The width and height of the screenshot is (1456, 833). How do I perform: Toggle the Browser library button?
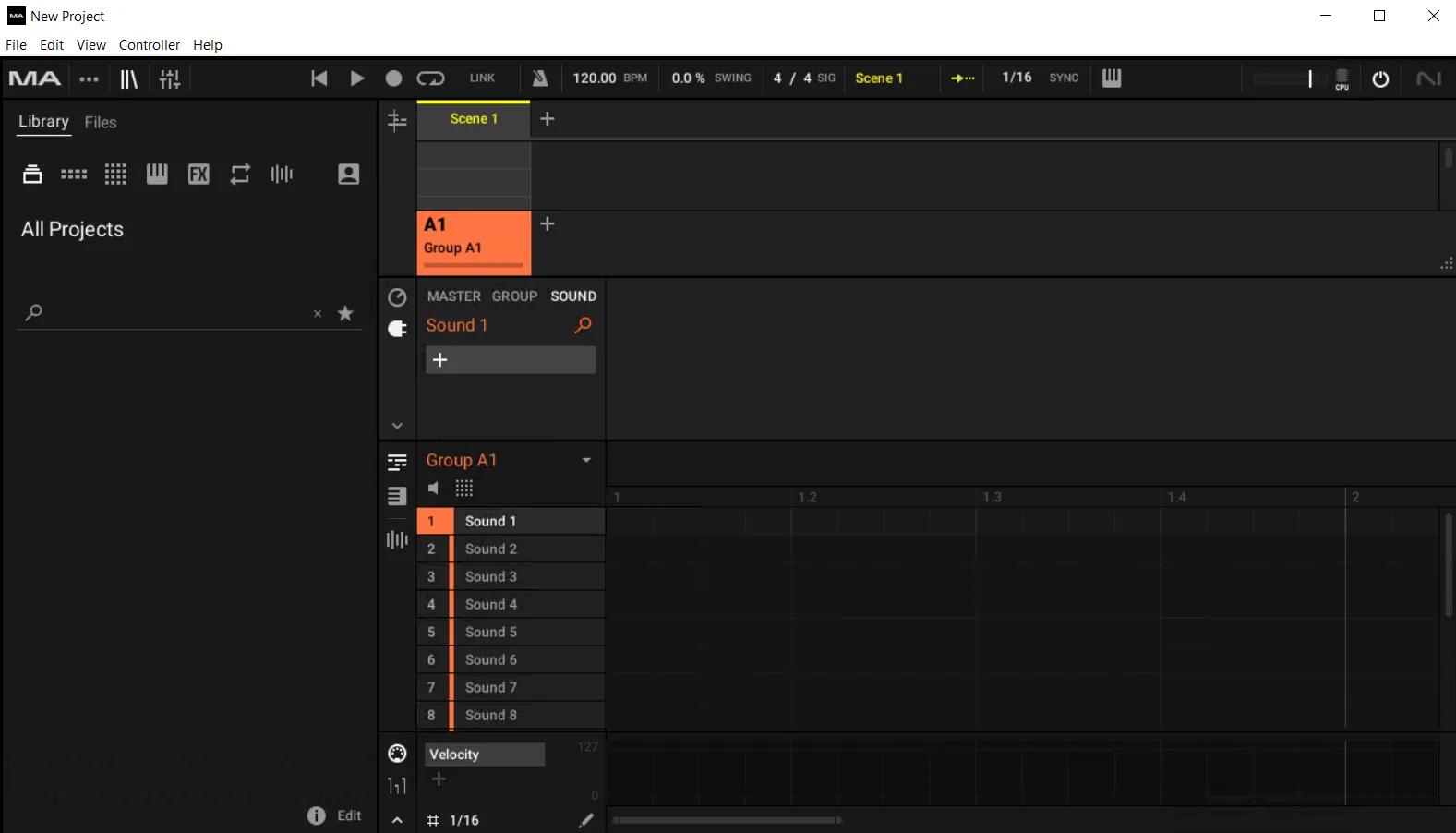pyautogui.click(x=128, y=79)
